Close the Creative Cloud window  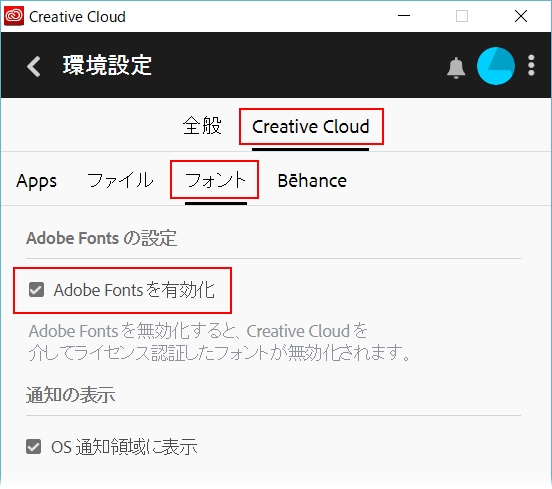521,16
